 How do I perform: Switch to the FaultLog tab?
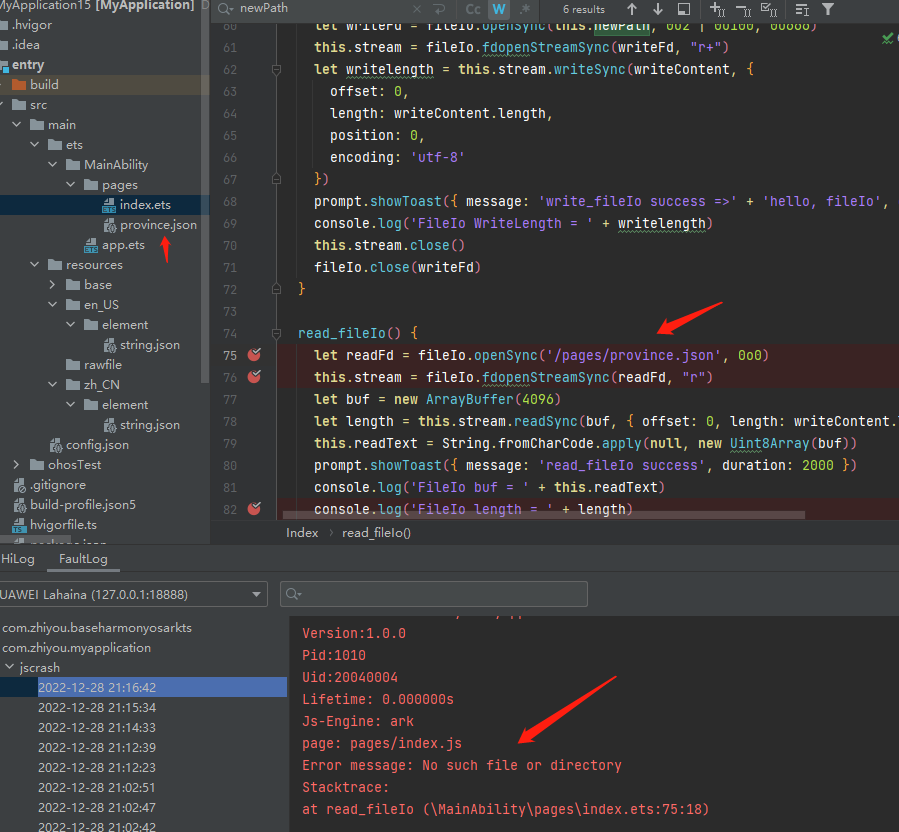point(83,559)
